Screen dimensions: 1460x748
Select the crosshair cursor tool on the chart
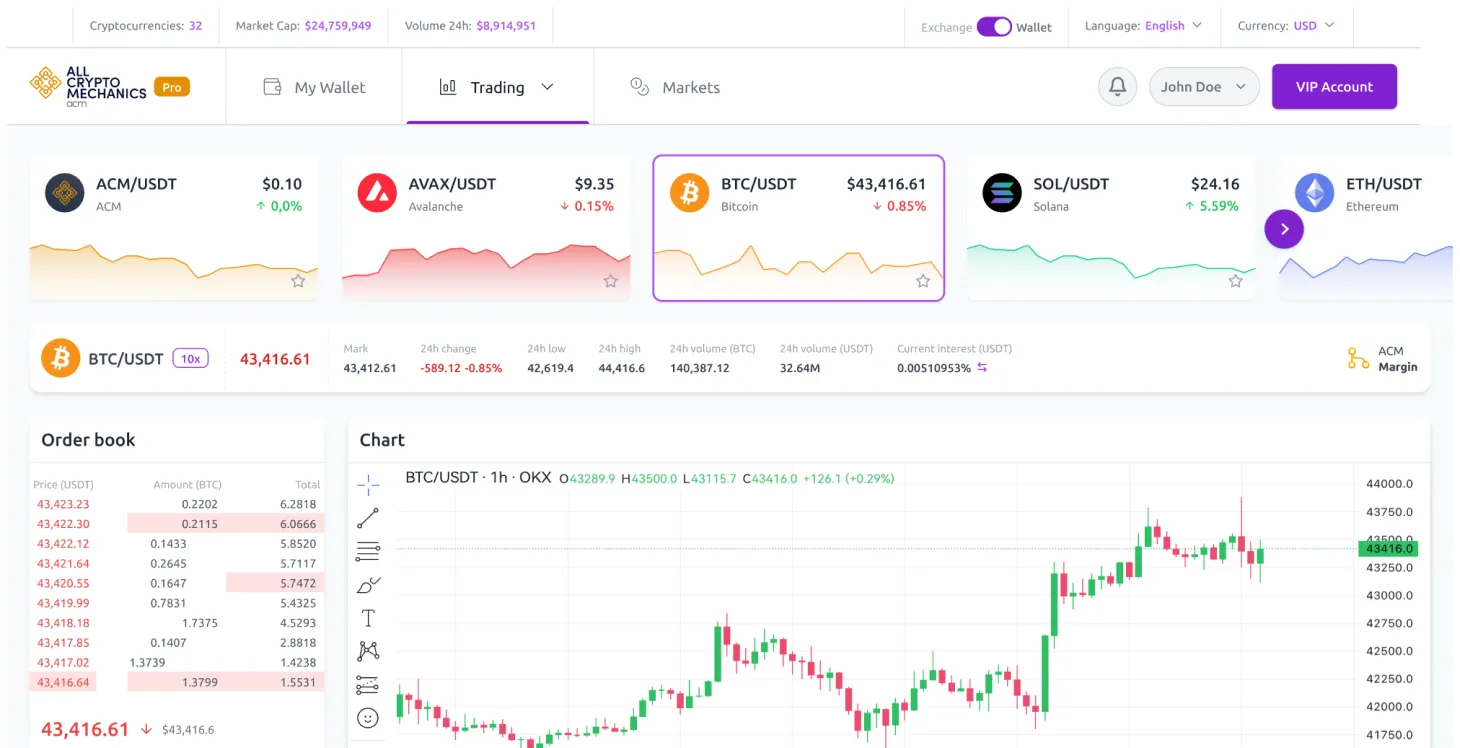tap(368, 484)
